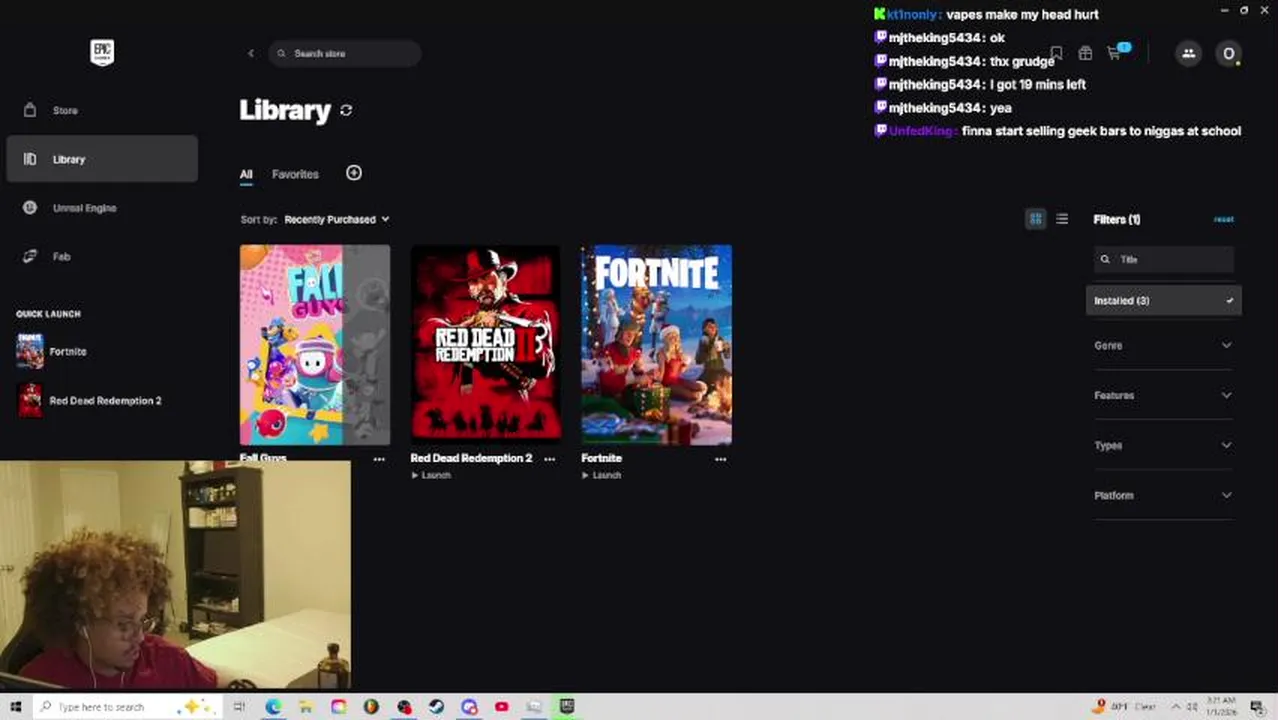Image resolution: width=1278 pixels, height=720 pixels.
Task: Select the All tab
Action: point(246,174)
